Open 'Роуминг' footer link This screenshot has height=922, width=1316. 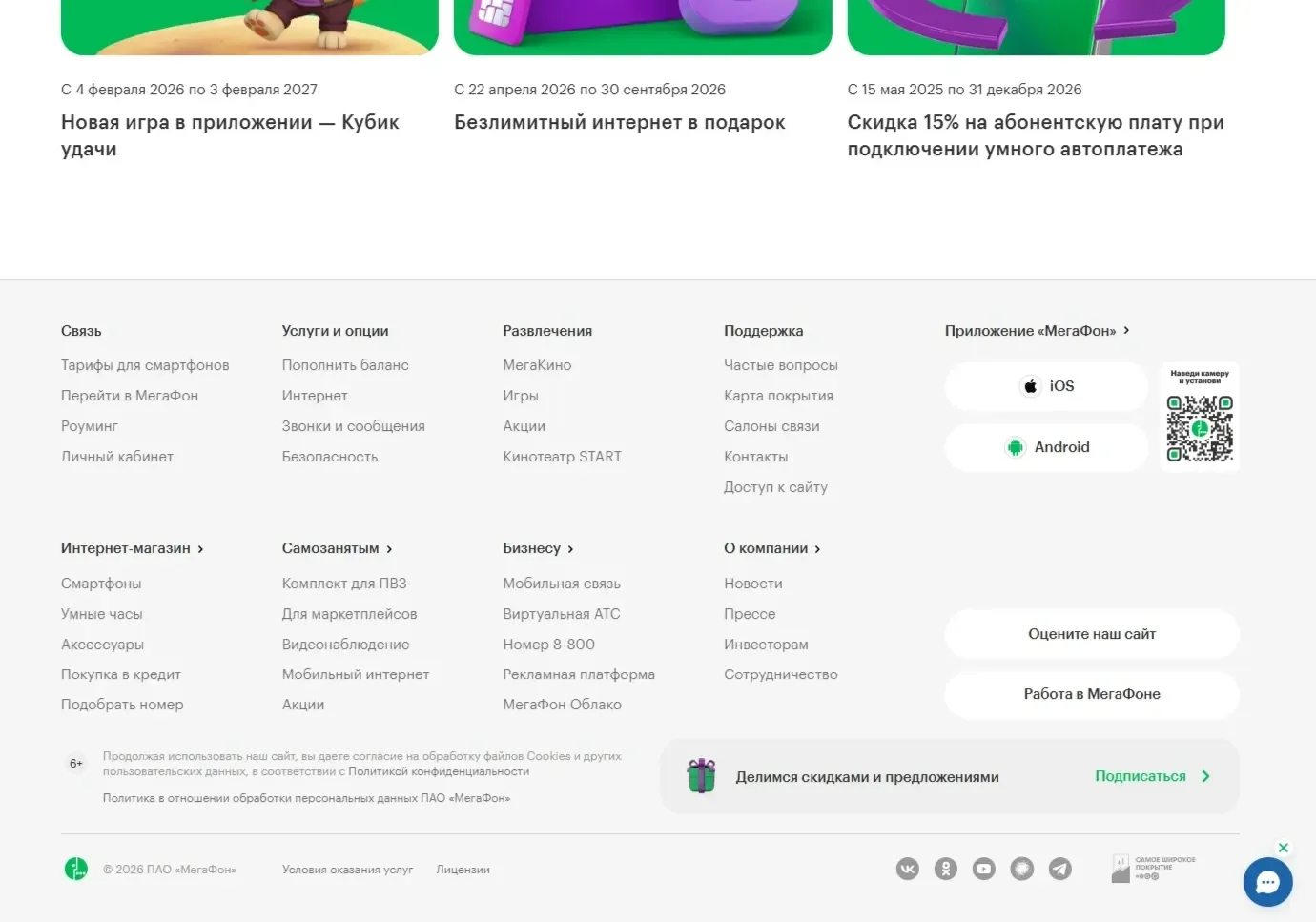pos(90,426)
